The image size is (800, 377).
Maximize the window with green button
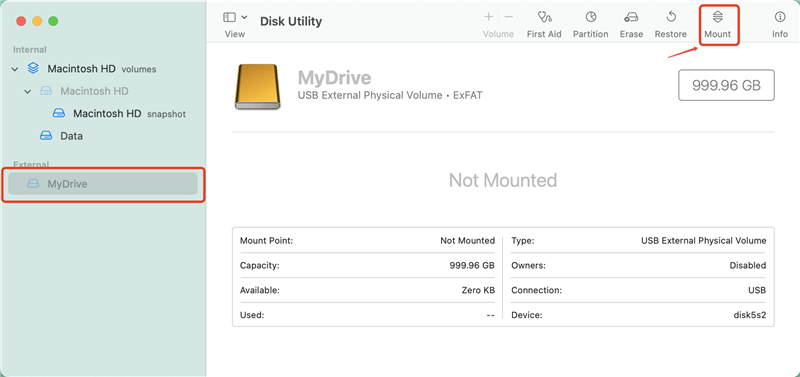point(53,21)
